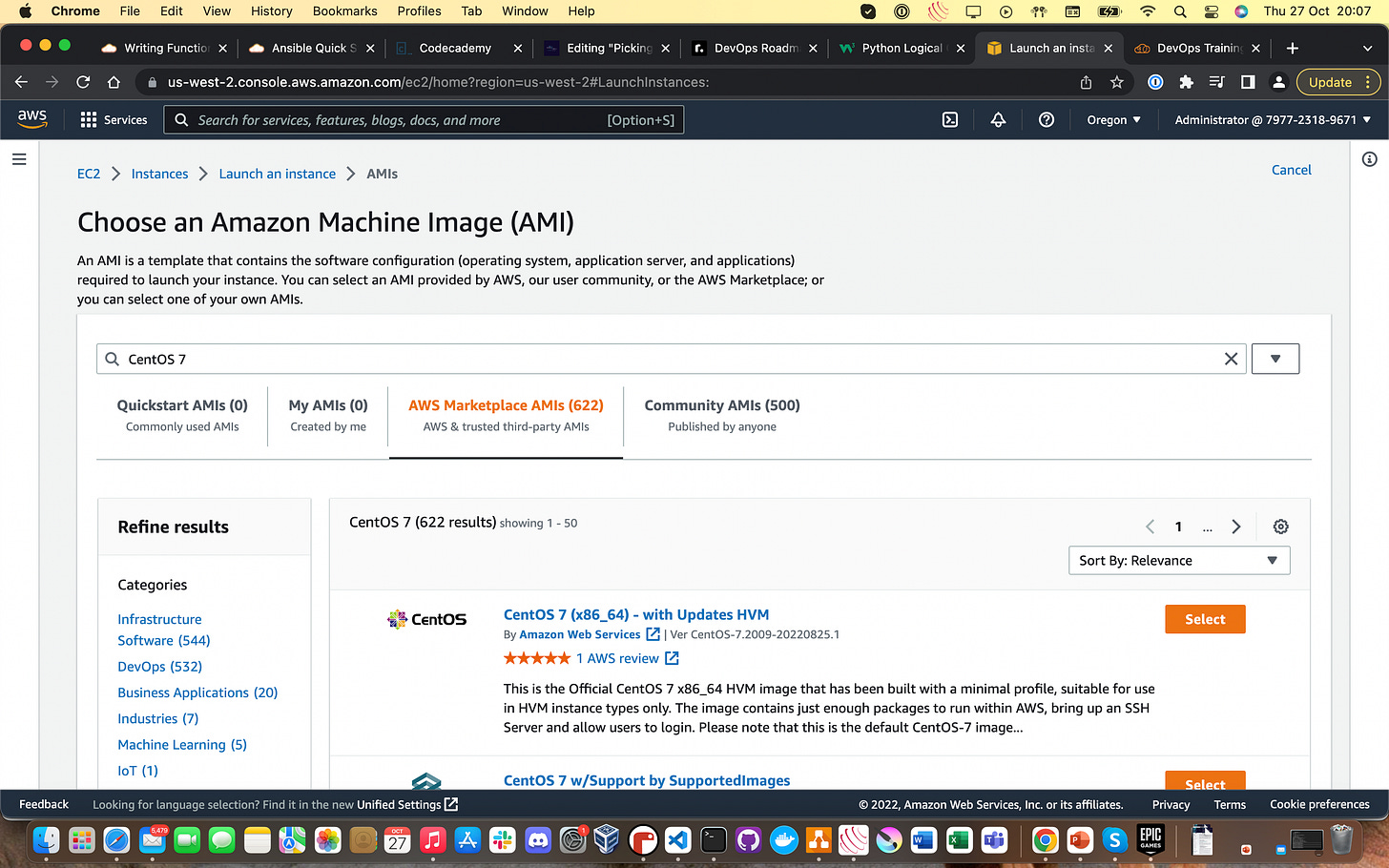Go to previous page of AMI results
The height and width of the screenshot is (868, 1389).
1151,527
